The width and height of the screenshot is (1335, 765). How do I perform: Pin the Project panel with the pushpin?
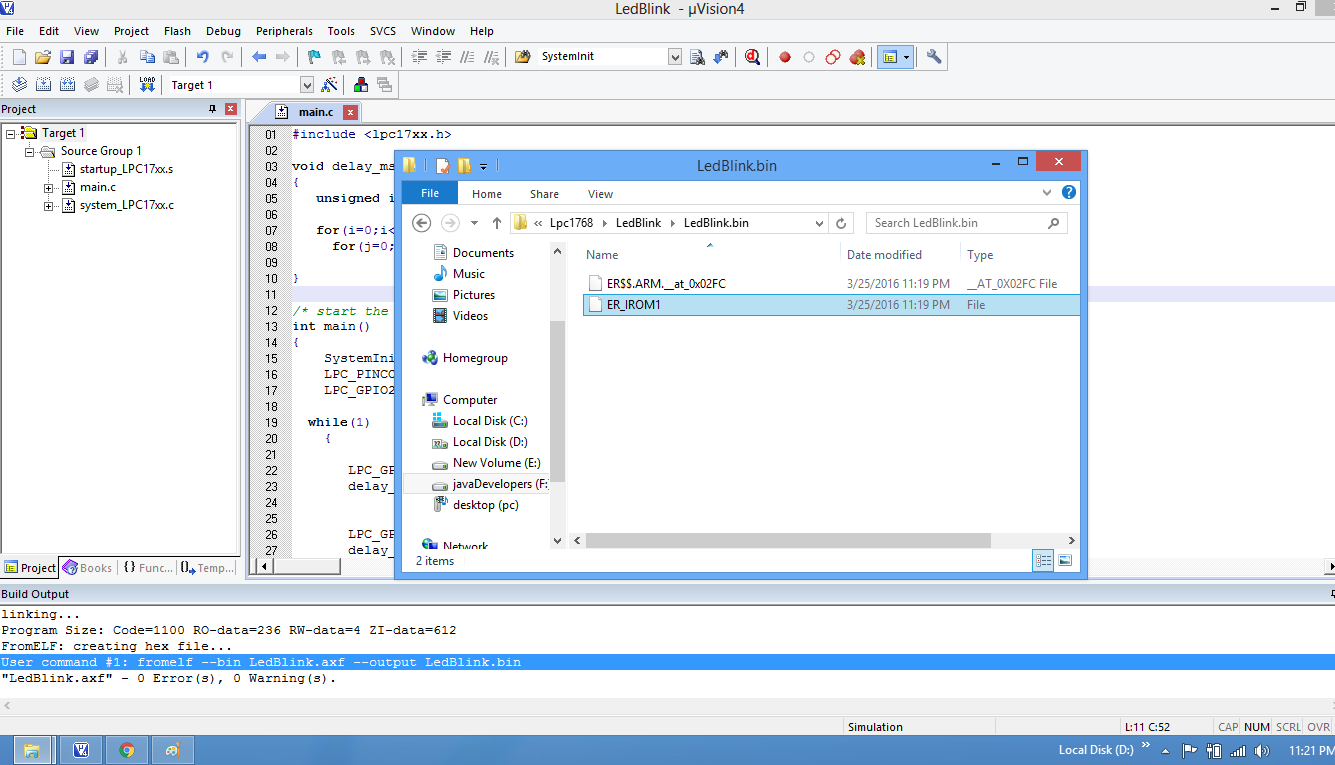coord(212,109)
